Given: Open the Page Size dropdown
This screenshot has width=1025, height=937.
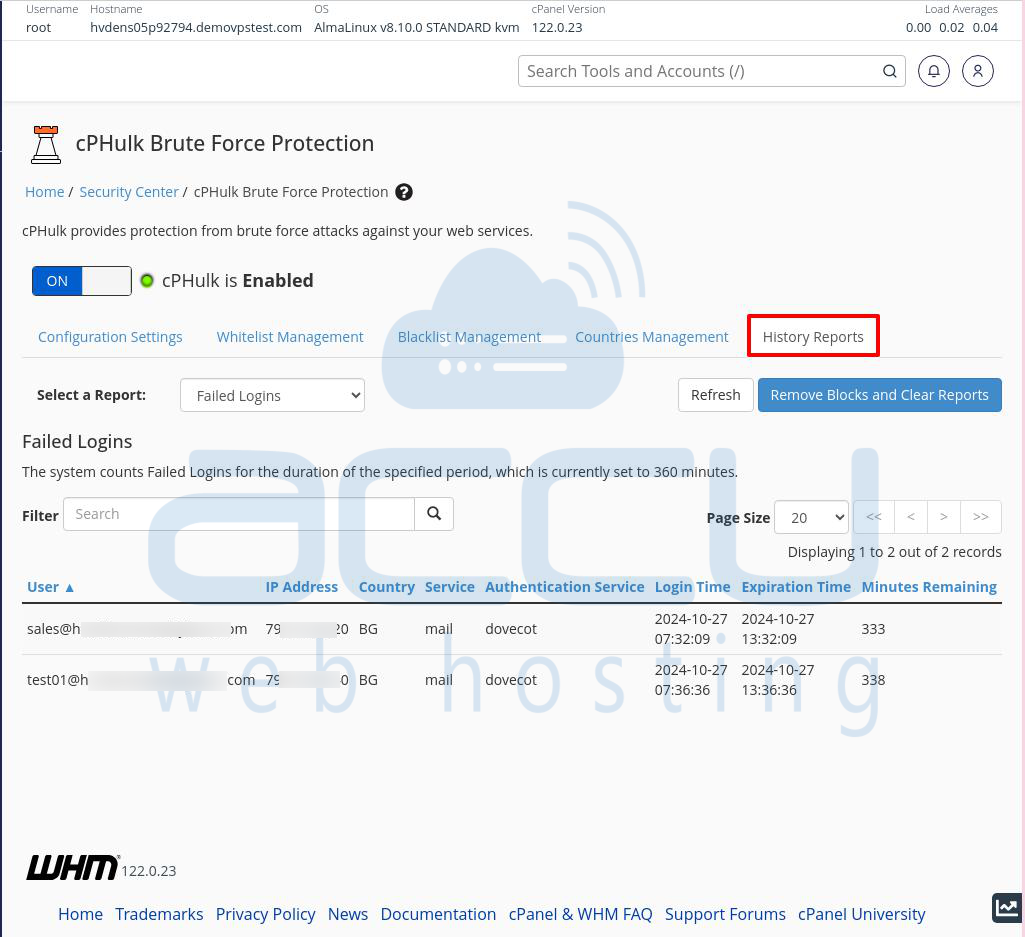Looking at the screenshot, I should pyautogui.click(x=811, y=517).
